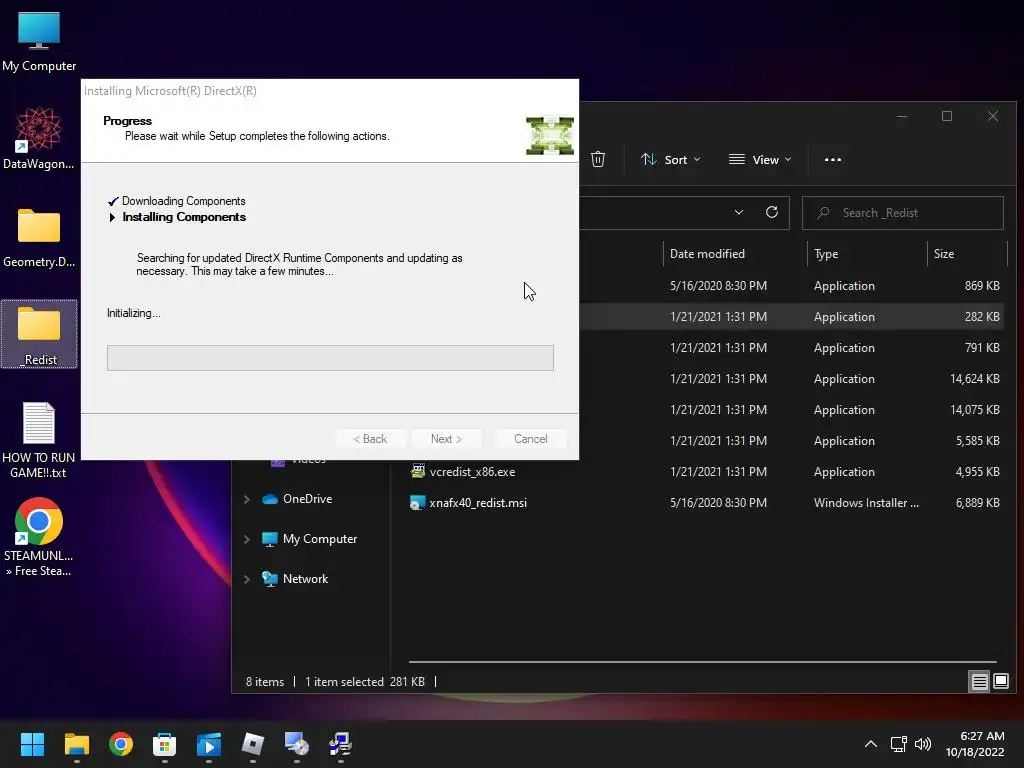Select vcredist_x86.exe file name
Viewport: 1024px width, 768px height.
pyautogui.click(x=472, y=472)
